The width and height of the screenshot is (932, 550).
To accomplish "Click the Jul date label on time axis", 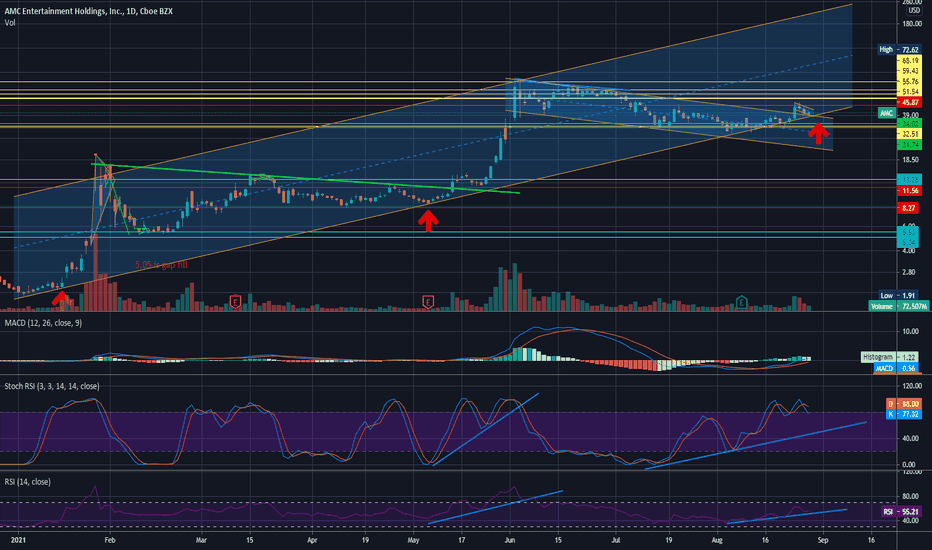I will 616,540.
